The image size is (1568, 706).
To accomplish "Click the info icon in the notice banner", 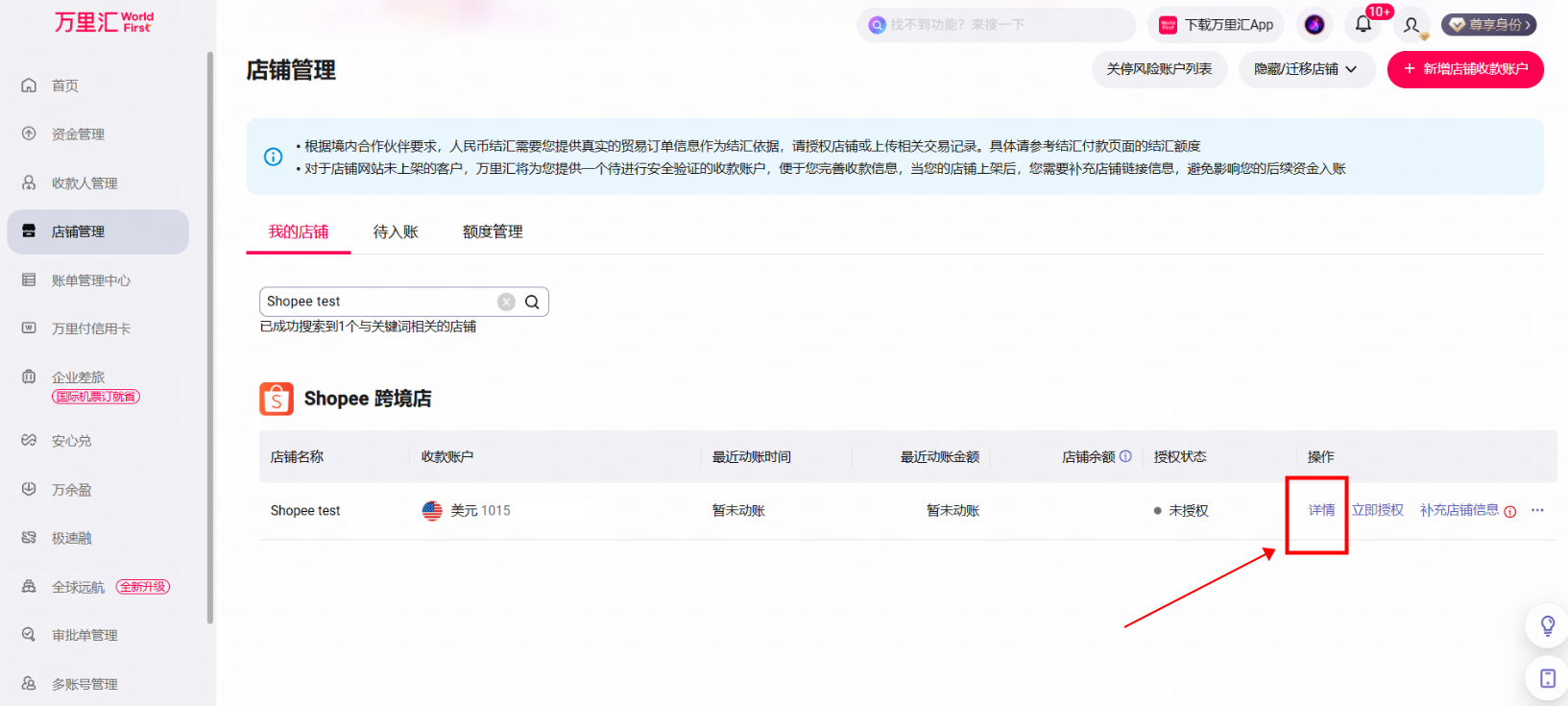I will [x=274, y=157].
